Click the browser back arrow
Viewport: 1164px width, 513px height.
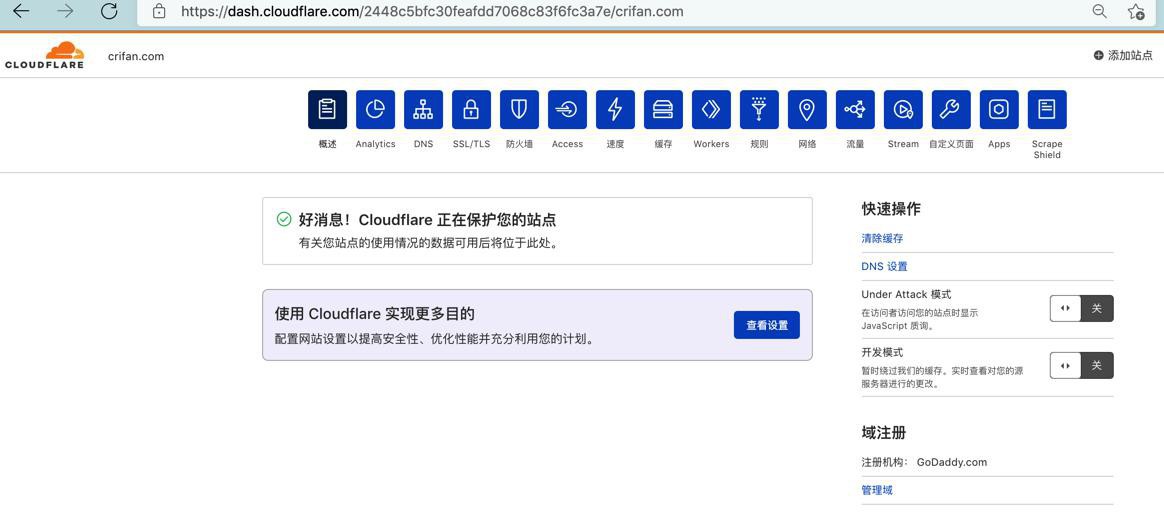[x=21, y=11]
